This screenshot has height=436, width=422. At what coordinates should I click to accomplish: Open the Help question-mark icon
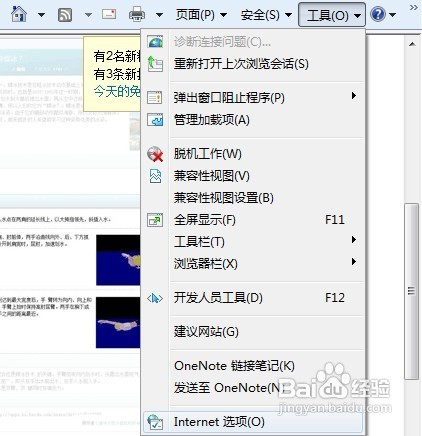pyautogui.click(x=378, y=15)
